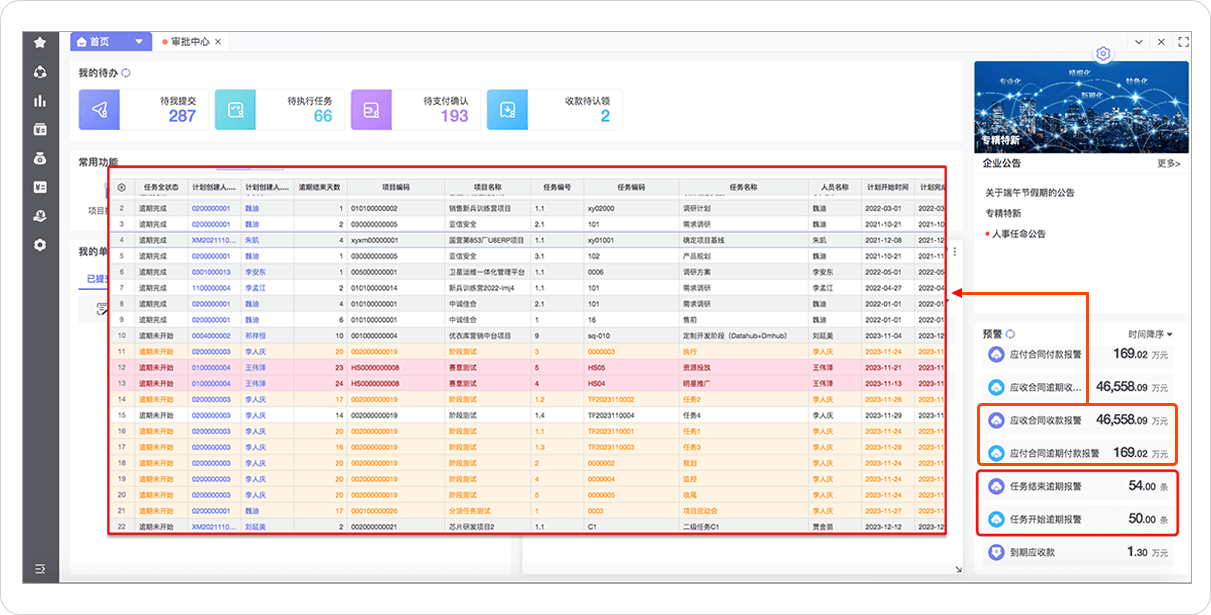Open the hexagon settings icon above banner

[x=1103, y=54]
